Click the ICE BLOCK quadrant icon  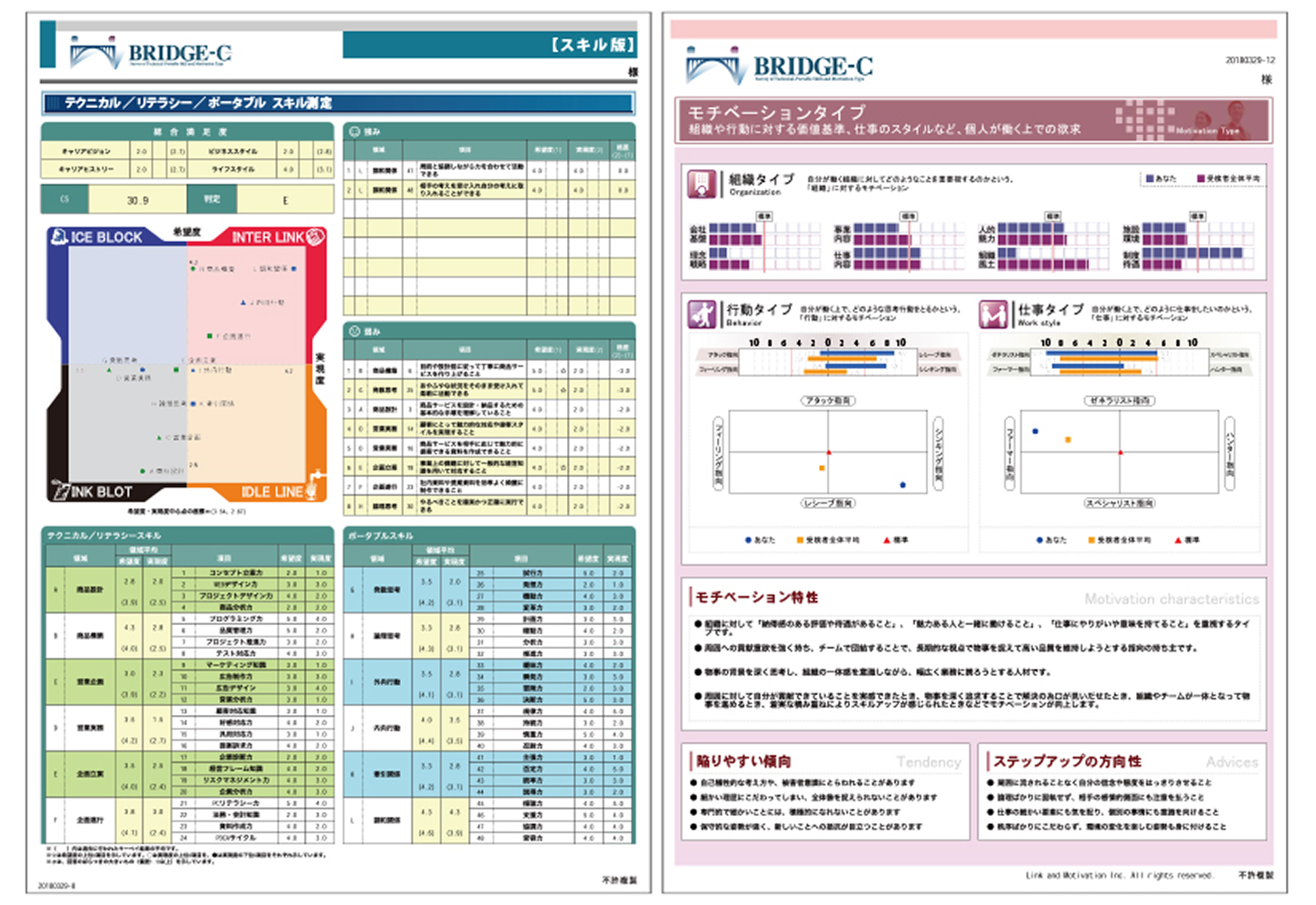click(60, 236)
